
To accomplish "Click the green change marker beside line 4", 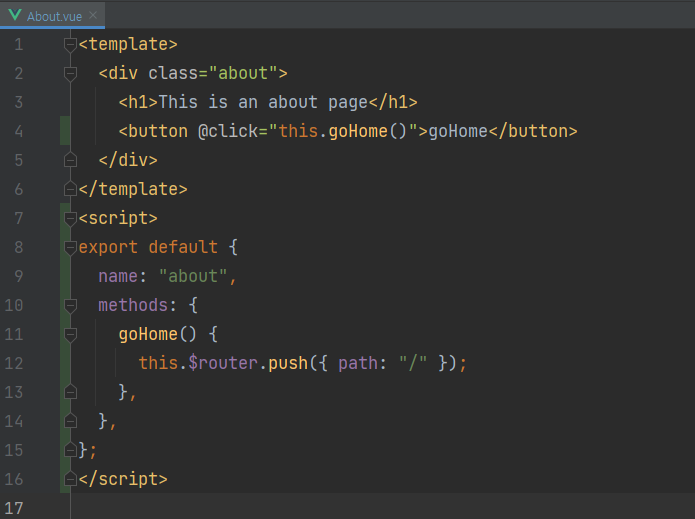I will 65,131.
